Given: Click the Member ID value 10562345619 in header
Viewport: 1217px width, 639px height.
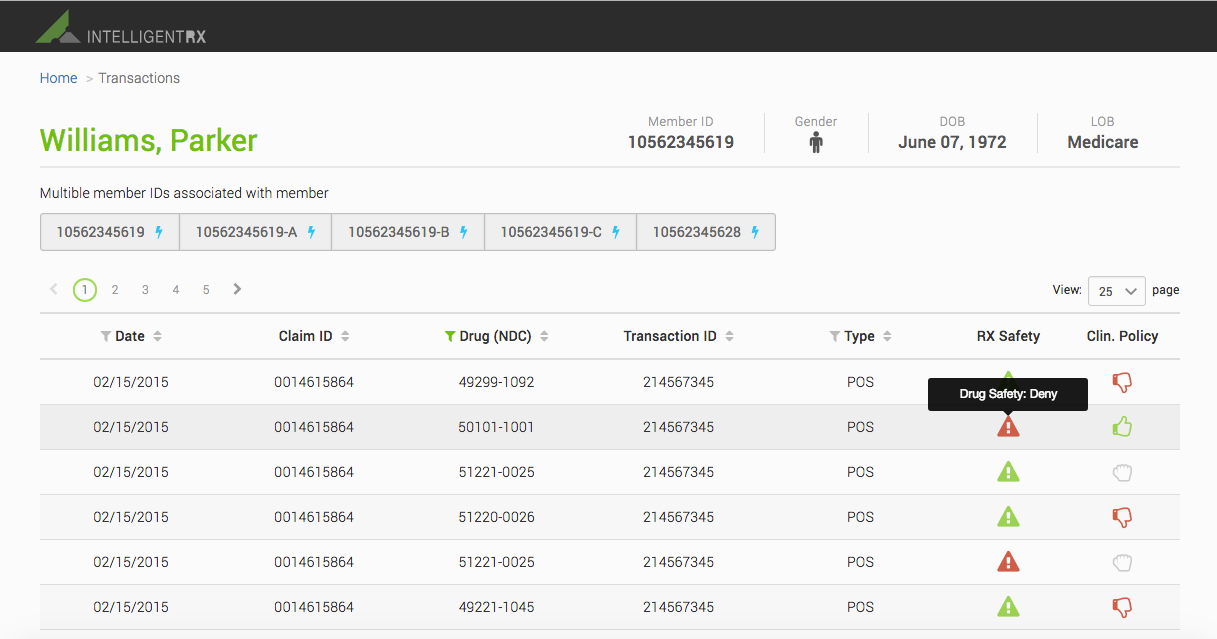Looking at the screenshot, I should click(681, 143).
